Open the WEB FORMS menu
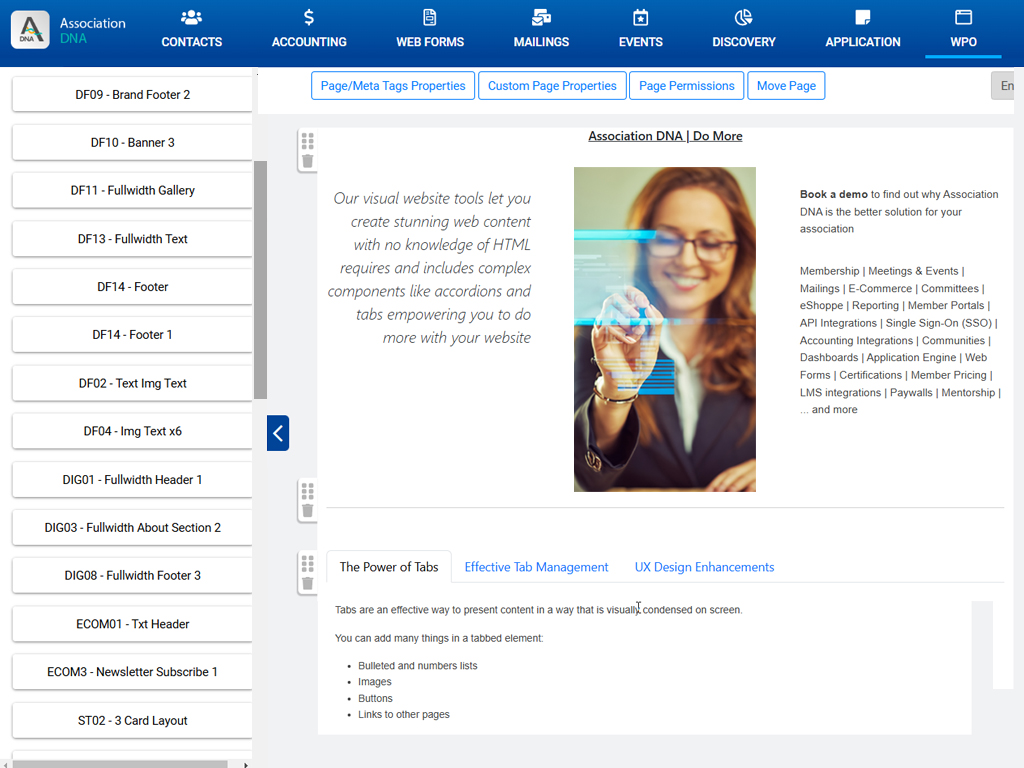Screen dimensions: 1024x768 pos(430,42)
